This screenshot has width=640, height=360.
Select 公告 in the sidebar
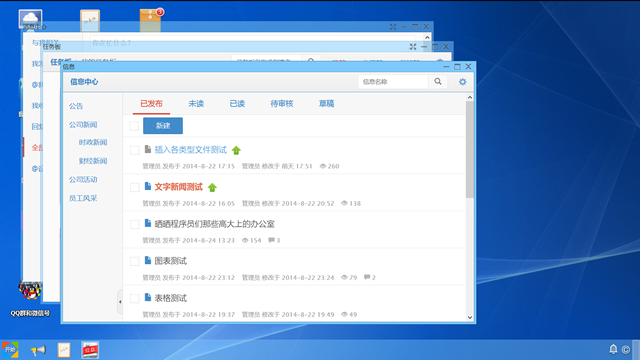pos(76,106)
